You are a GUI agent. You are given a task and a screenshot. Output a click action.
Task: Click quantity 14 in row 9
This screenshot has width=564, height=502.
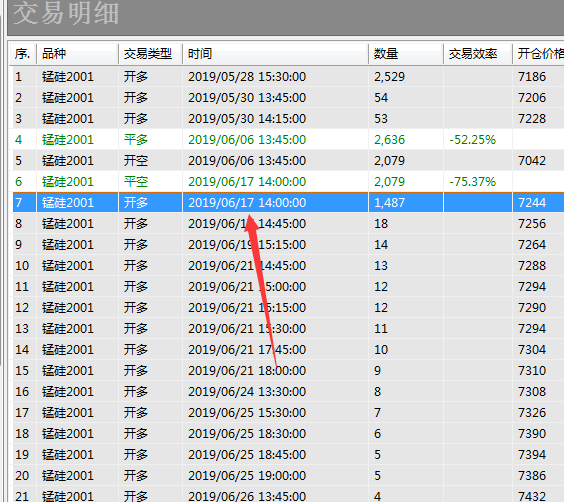pos(381,245)
